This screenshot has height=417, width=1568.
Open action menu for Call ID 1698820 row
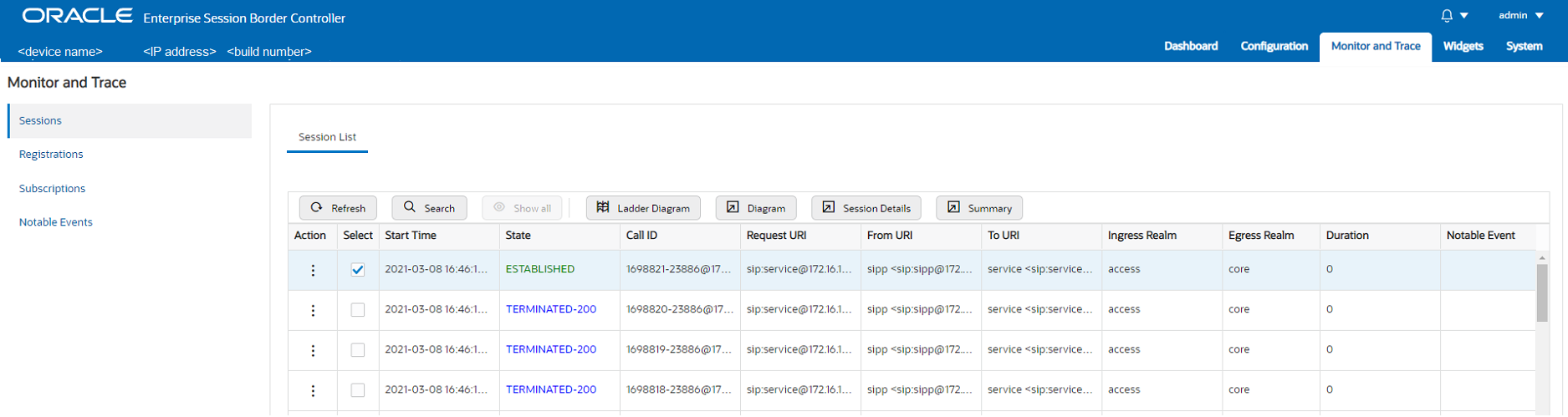coord(313,310)
